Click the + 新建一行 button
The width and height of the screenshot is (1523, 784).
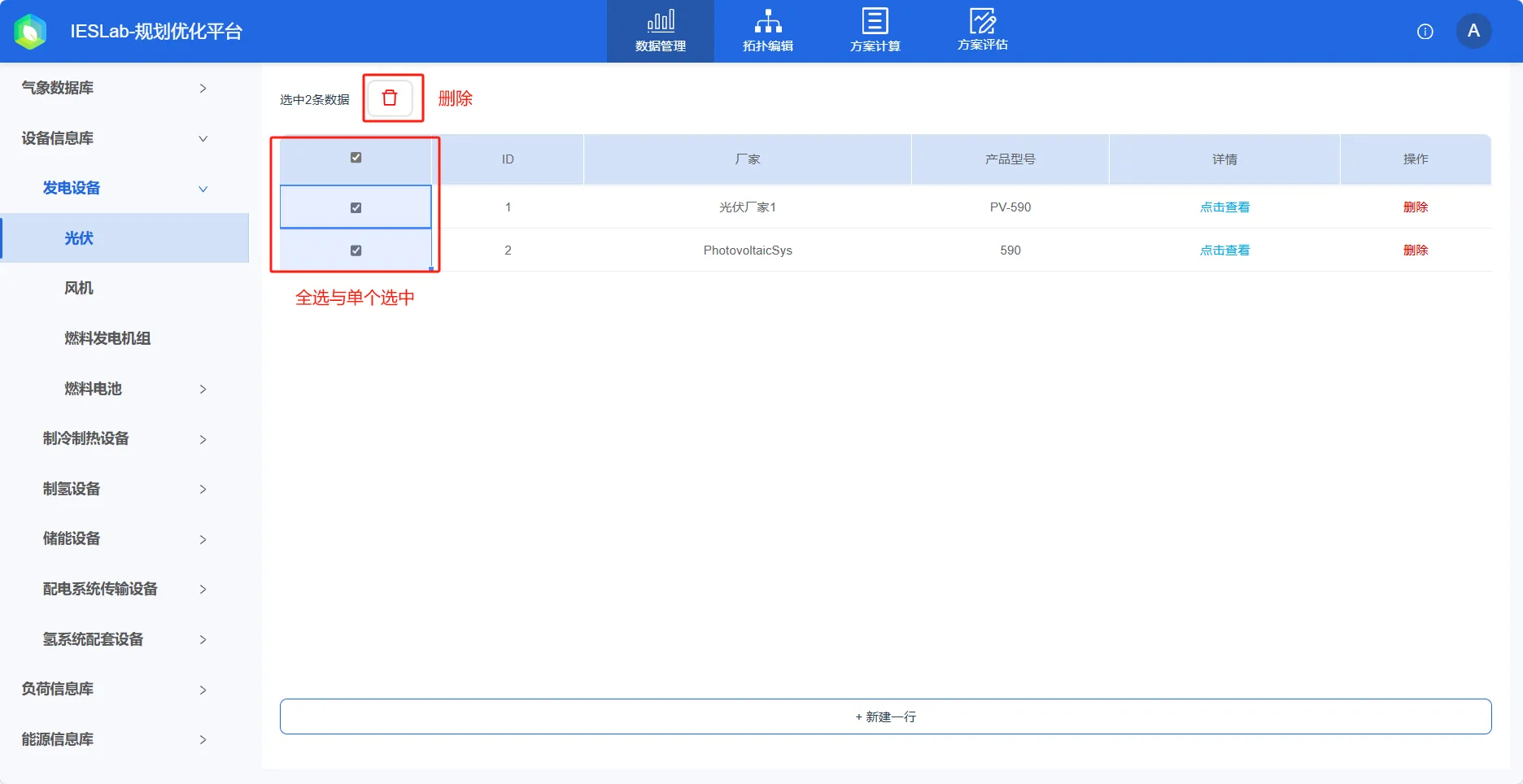(885, 716)
